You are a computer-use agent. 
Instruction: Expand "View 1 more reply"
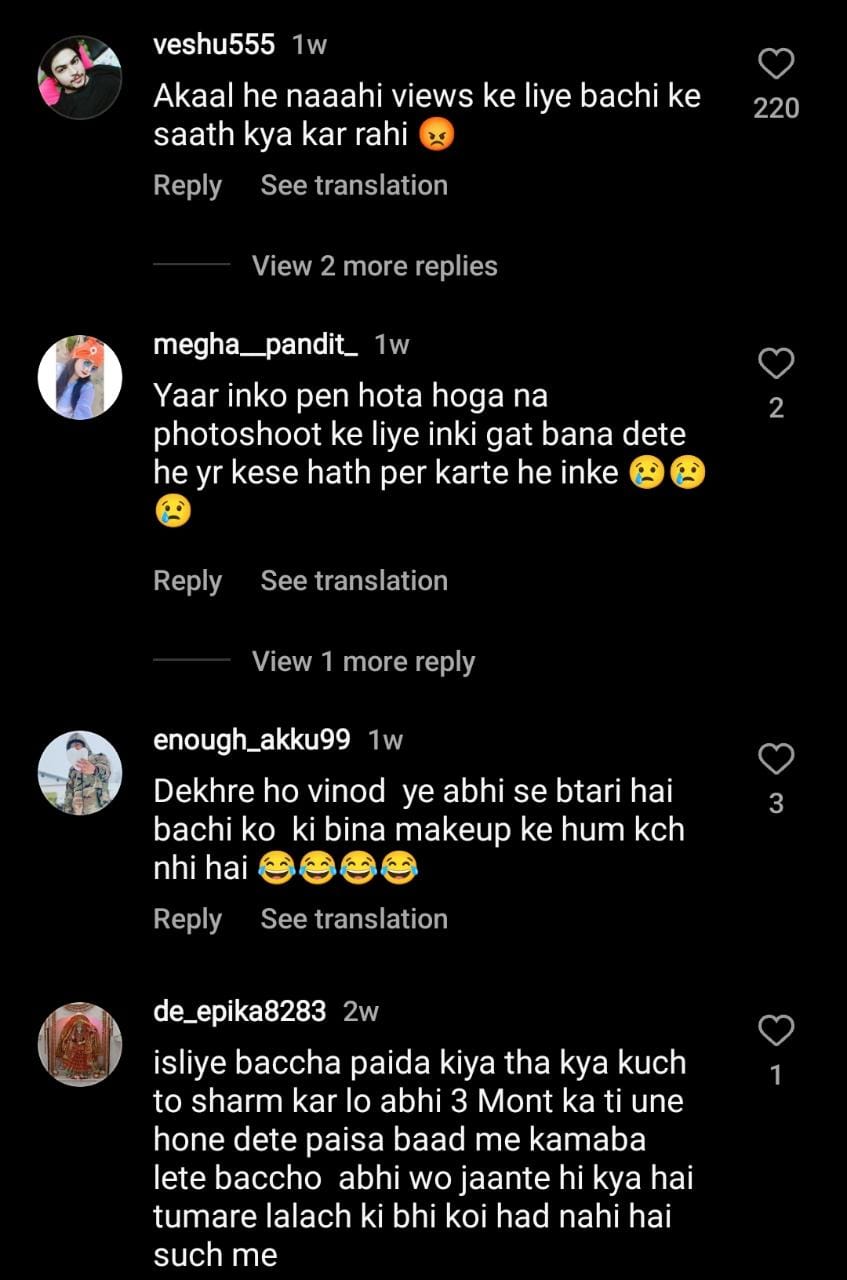point(363,662)
